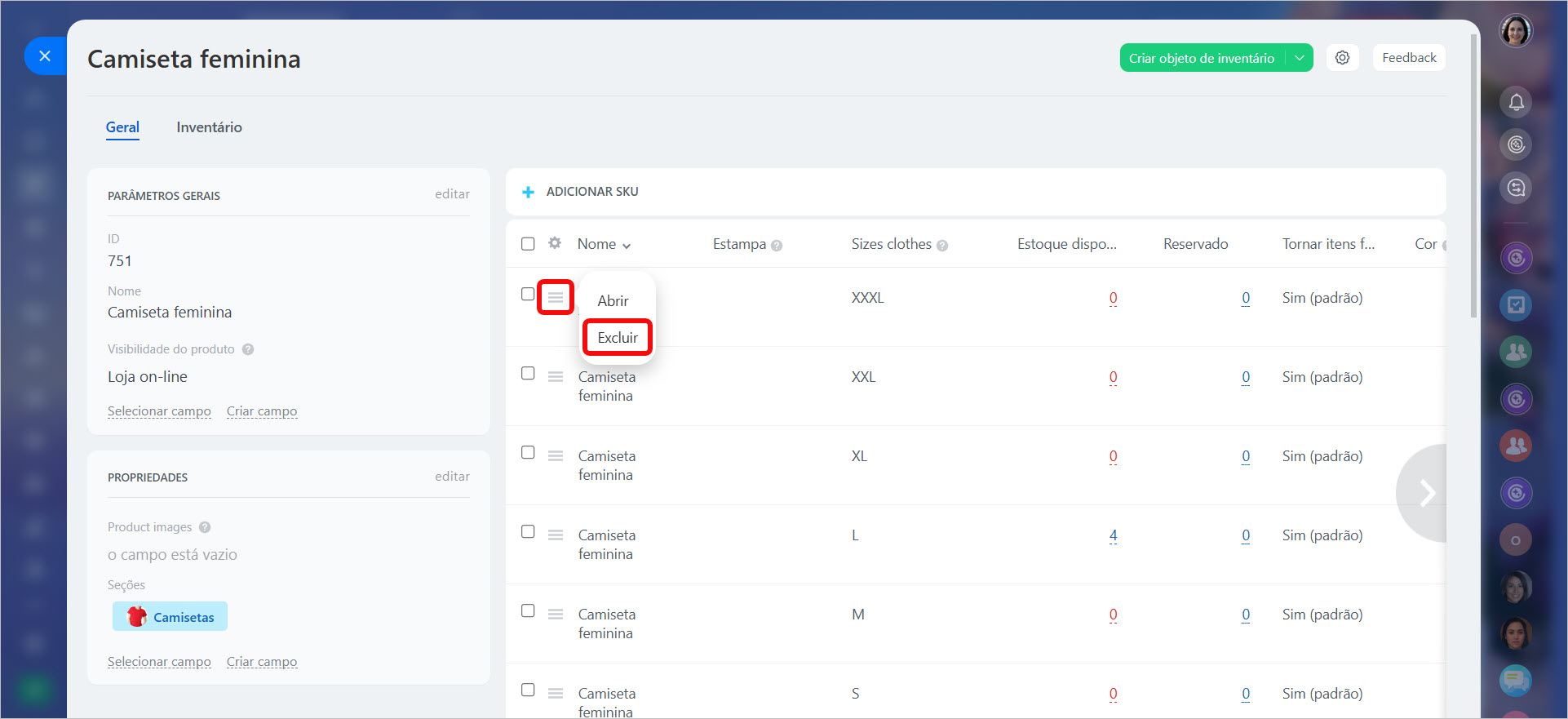The height and width of the screenshot is (719, 1568).
Task: Switch to Inventário tab
Action: coord(209,127)
